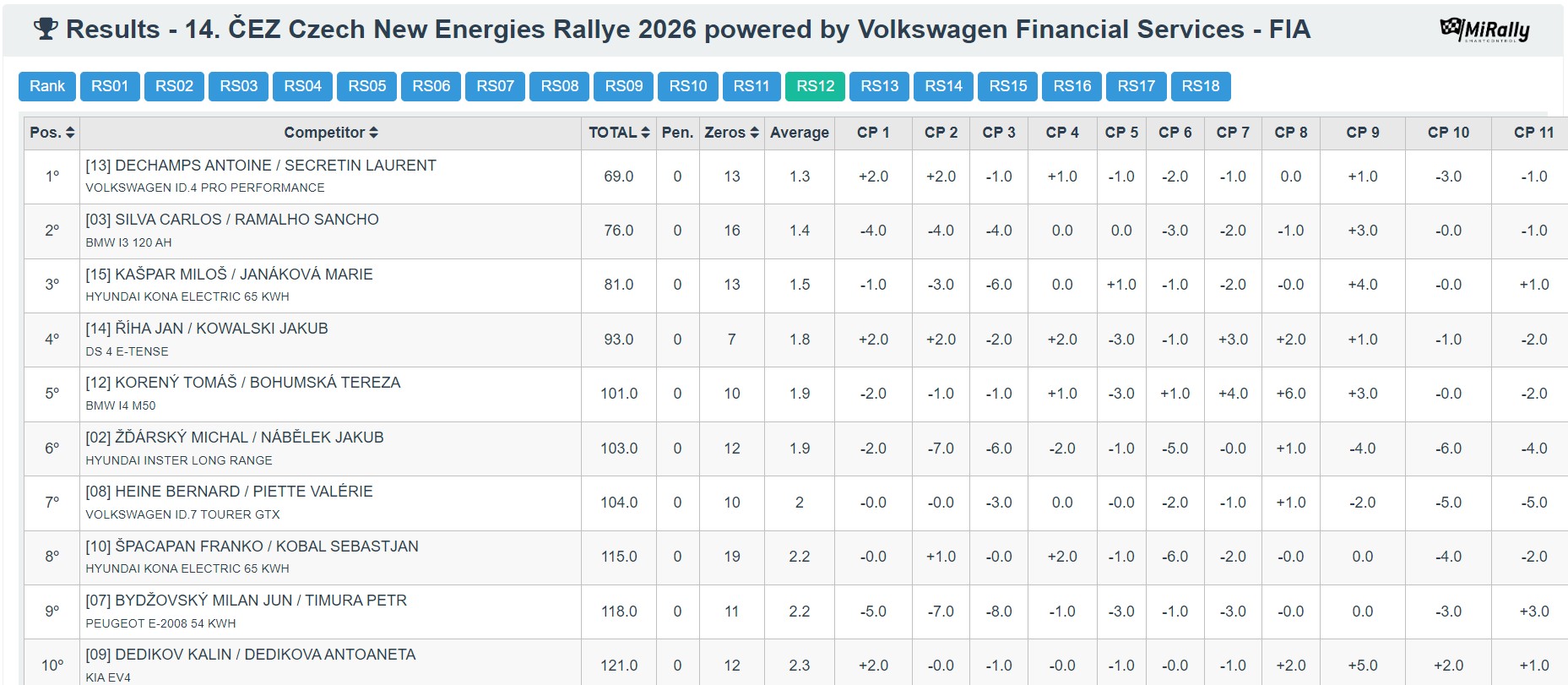Select competitor Dechamps Antoine / Secretin Laurent

(261, 166)
